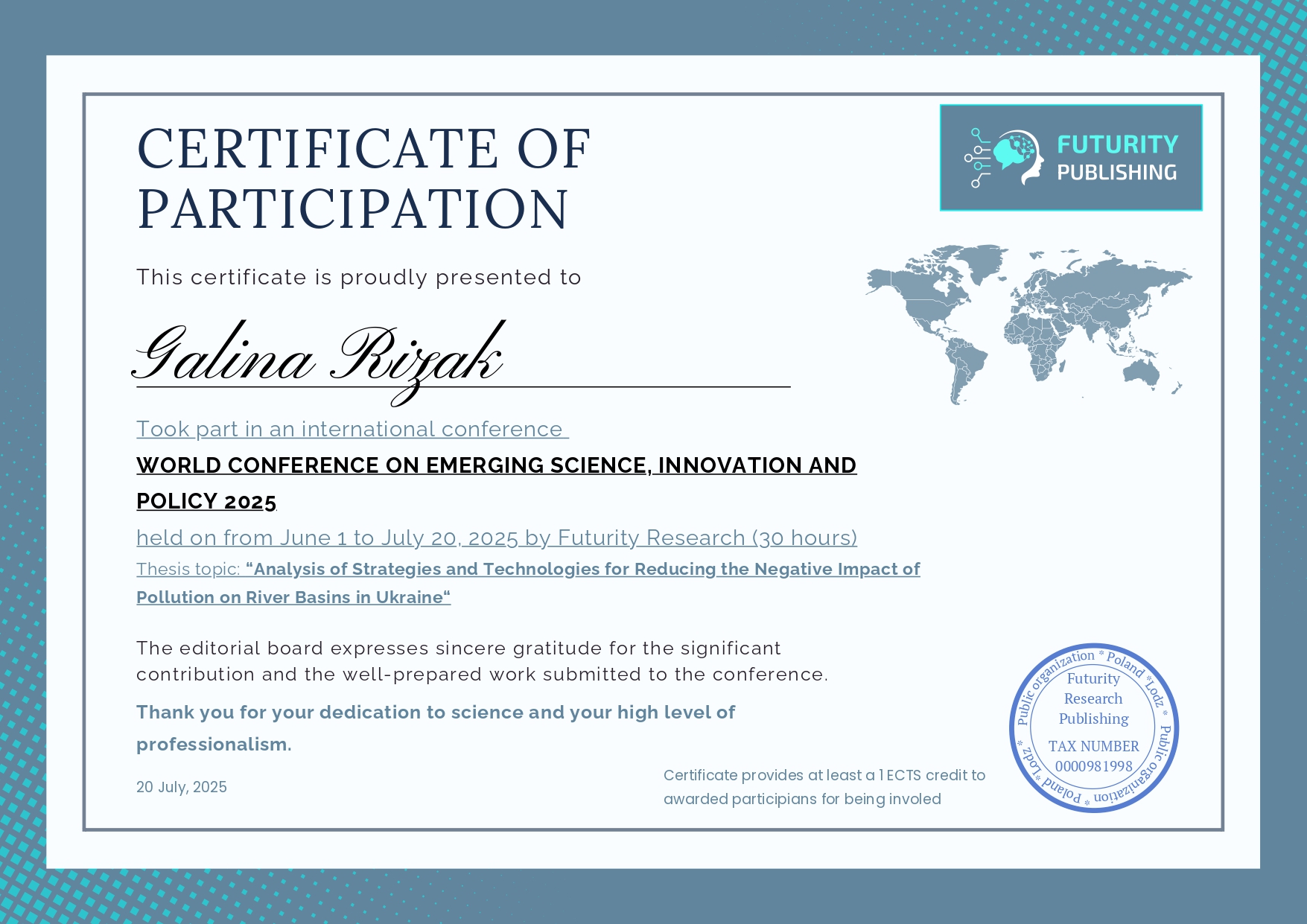This screenshot has width=1307, height=924.
Task: Click the 'Thank you for your dedication' text
Action: coord(435,713)
